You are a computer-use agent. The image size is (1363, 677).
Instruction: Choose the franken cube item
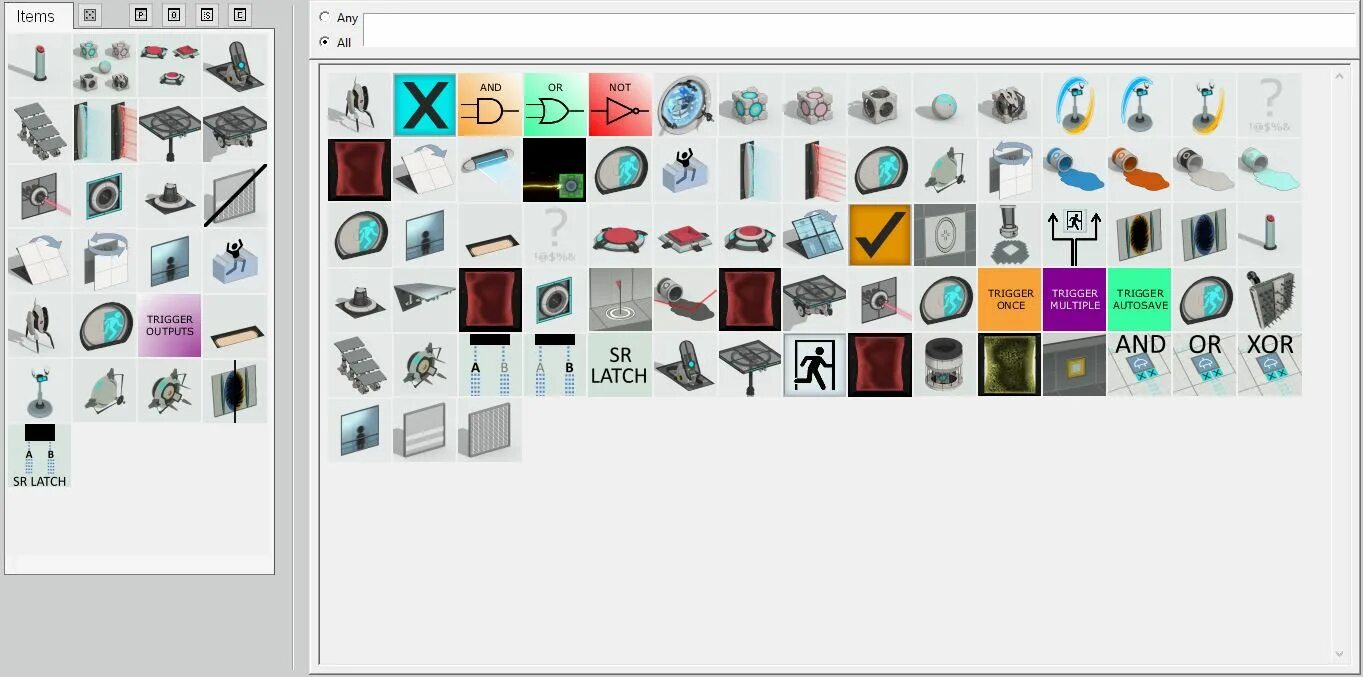[1010, 105]
